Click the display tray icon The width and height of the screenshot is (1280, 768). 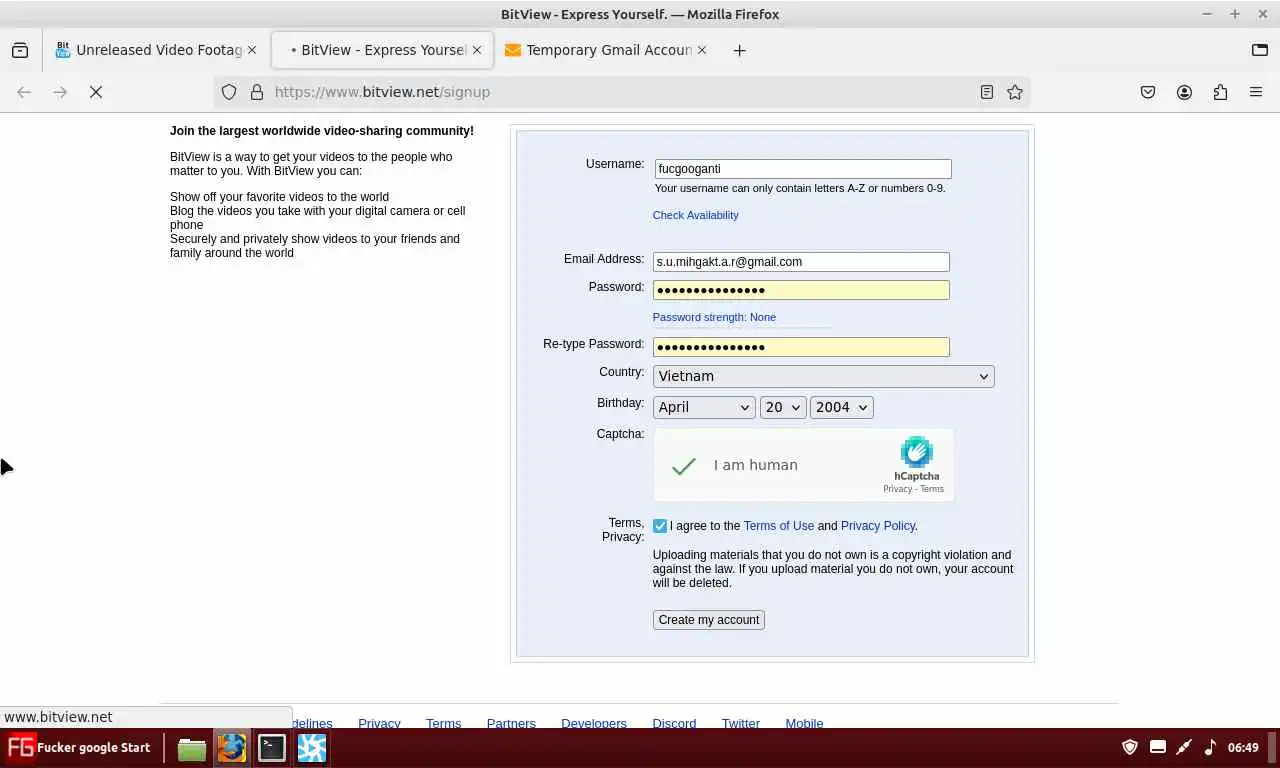coord(1158,747)
